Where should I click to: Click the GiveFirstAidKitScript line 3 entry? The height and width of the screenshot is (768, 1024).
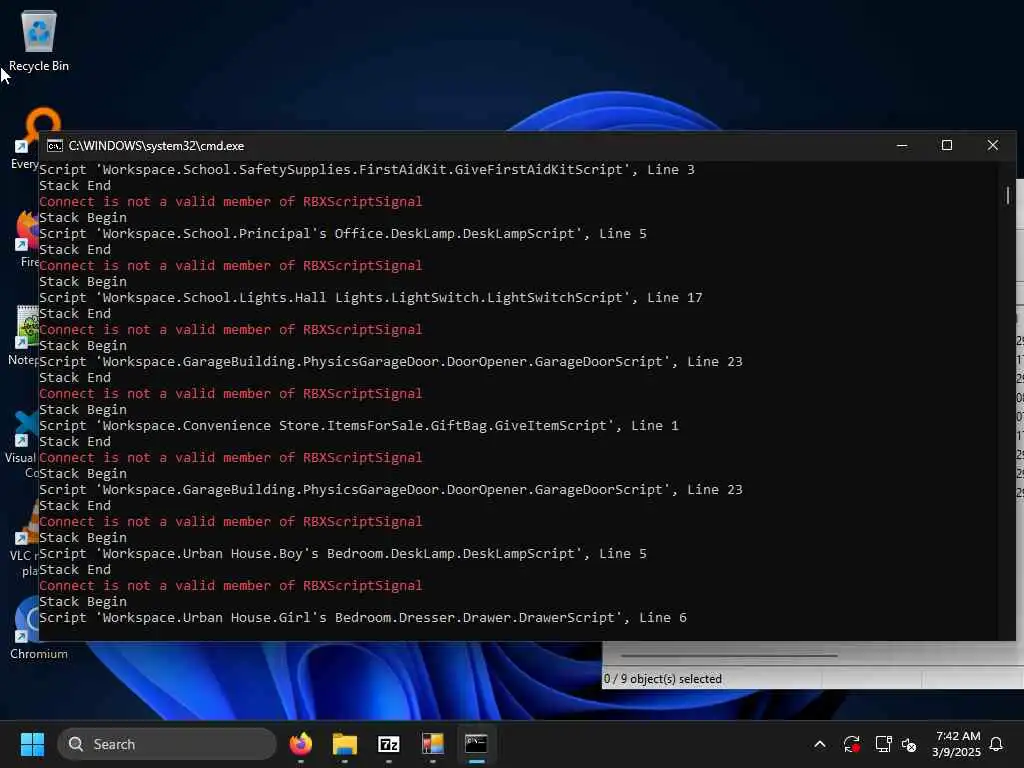coord(367,170)
